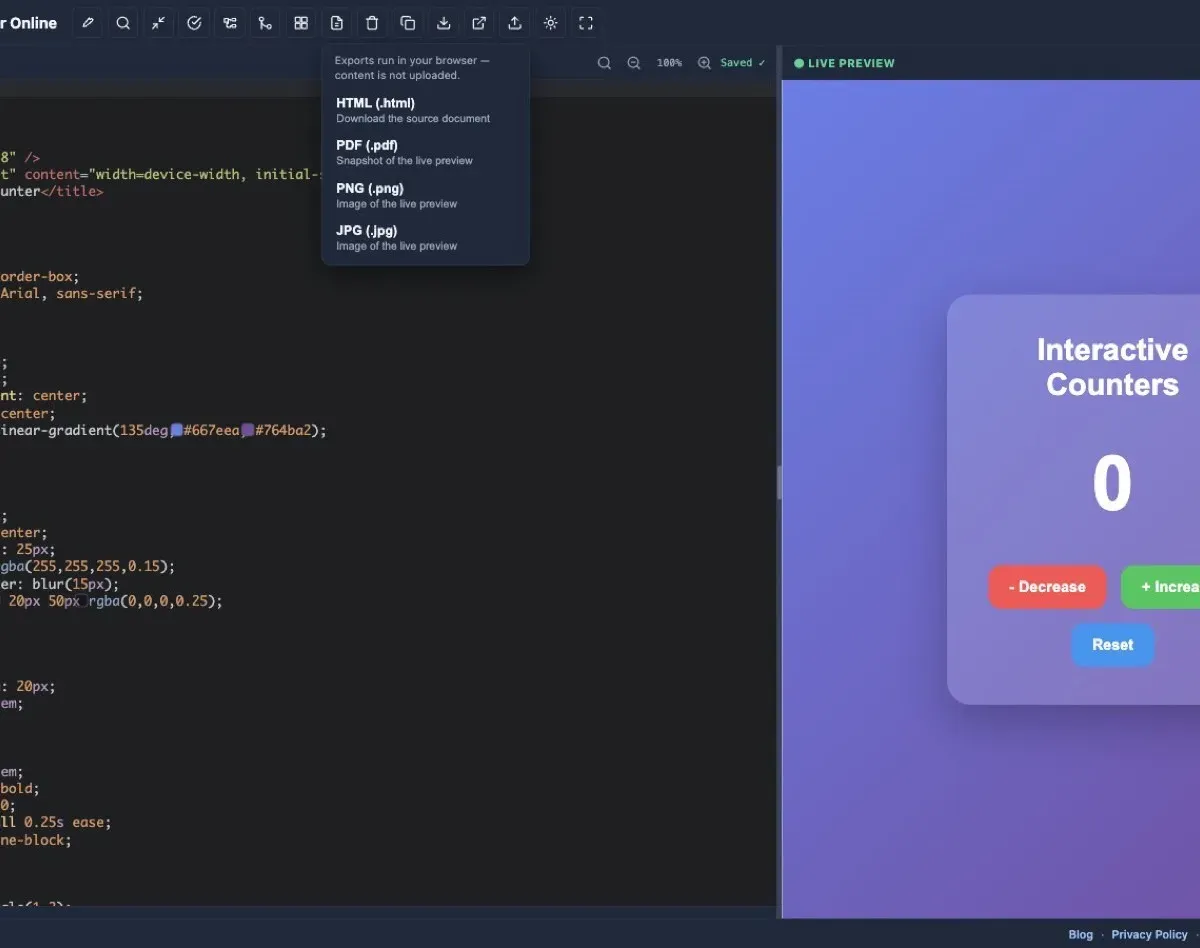Click the git branch compare icon
Image resolution: width=1200 pixels, height=948 pixels.
tap(265, 23)
